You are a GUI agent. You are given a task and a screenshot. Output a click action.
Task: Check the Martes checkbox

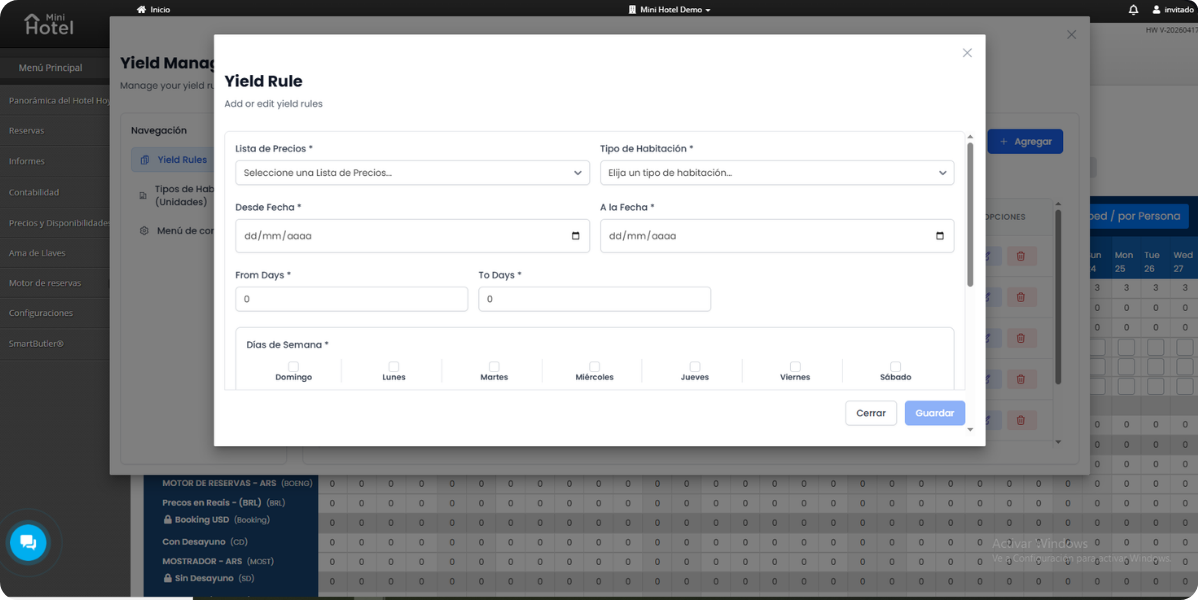coord(494,366)
